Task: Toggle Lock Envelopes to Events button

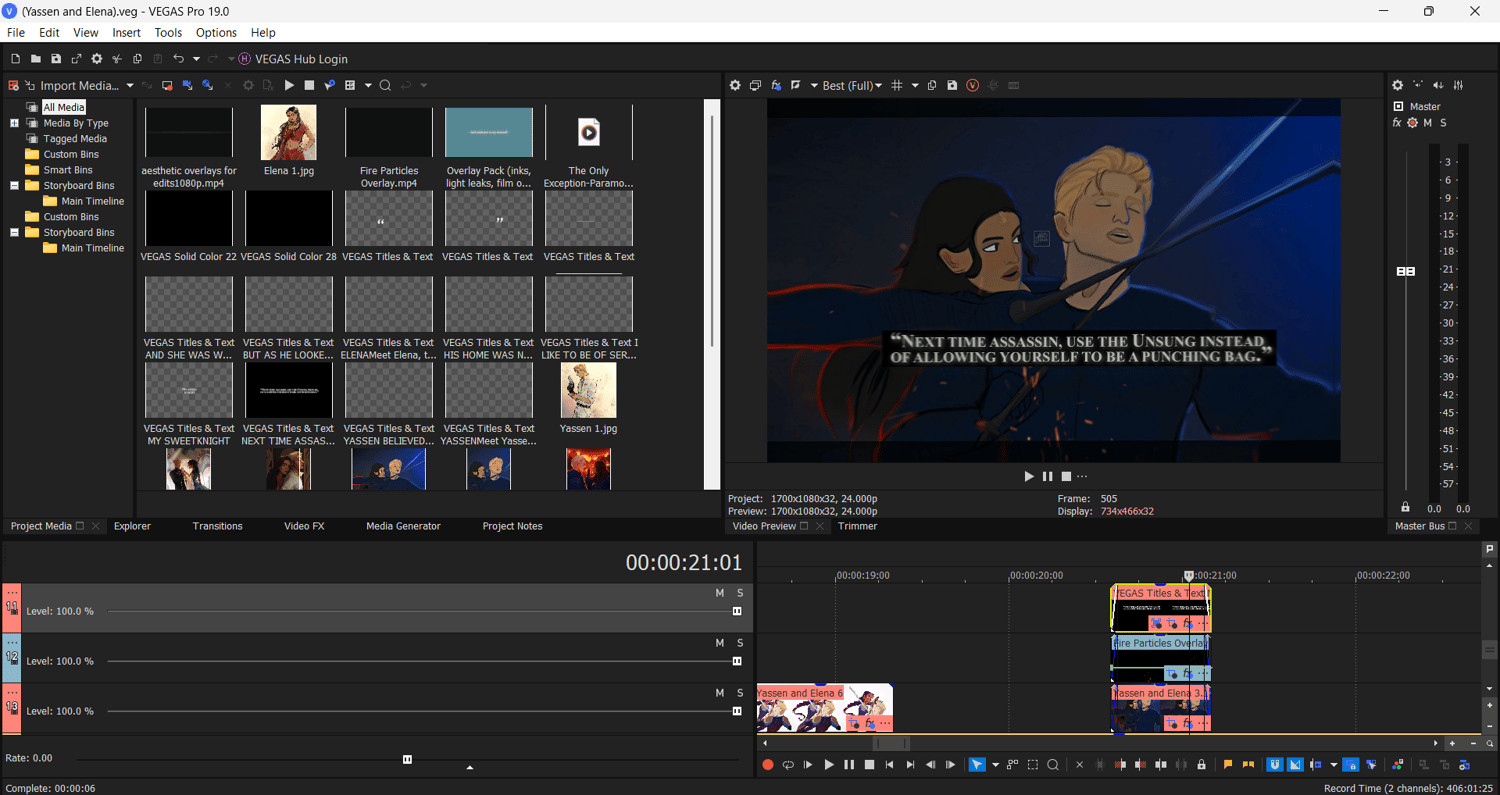Action: click(1350, 765)
